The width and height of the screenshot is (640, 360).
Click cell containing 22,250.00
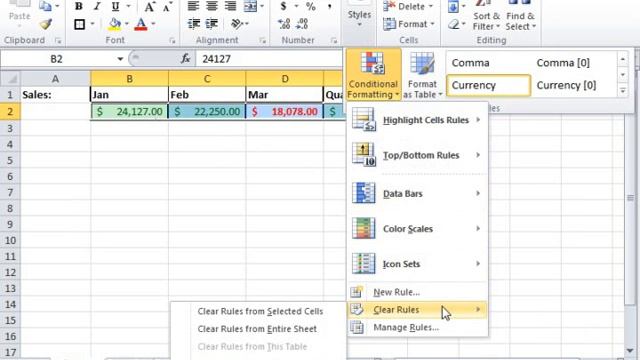click(x=207, y=111)
